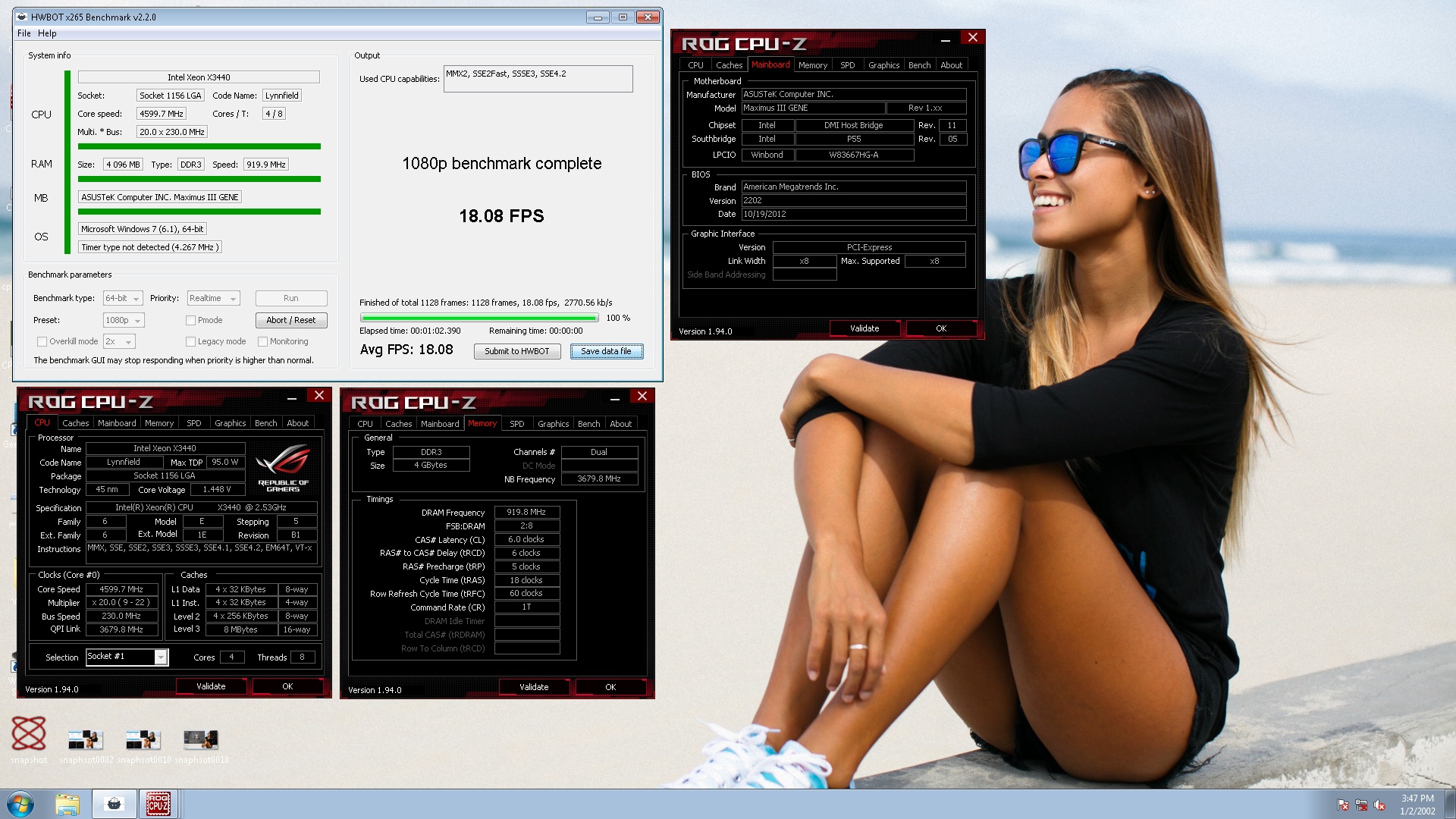Click the Abort / Reset button
This screenshot has width=1456, height=819.
(x=291, y=320)
